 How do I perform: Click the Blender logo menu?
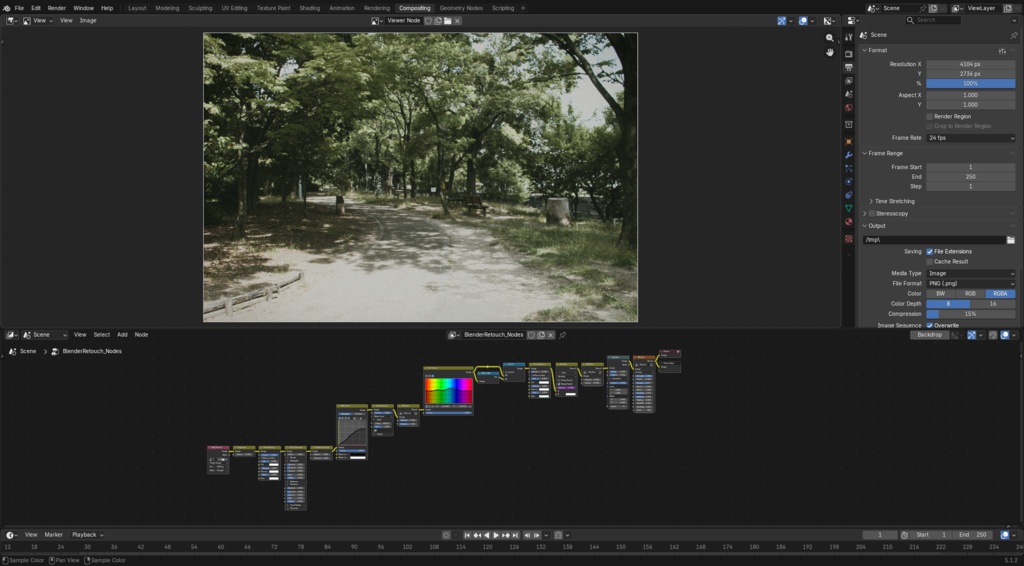pyautogui.click(x=7, y=8)
